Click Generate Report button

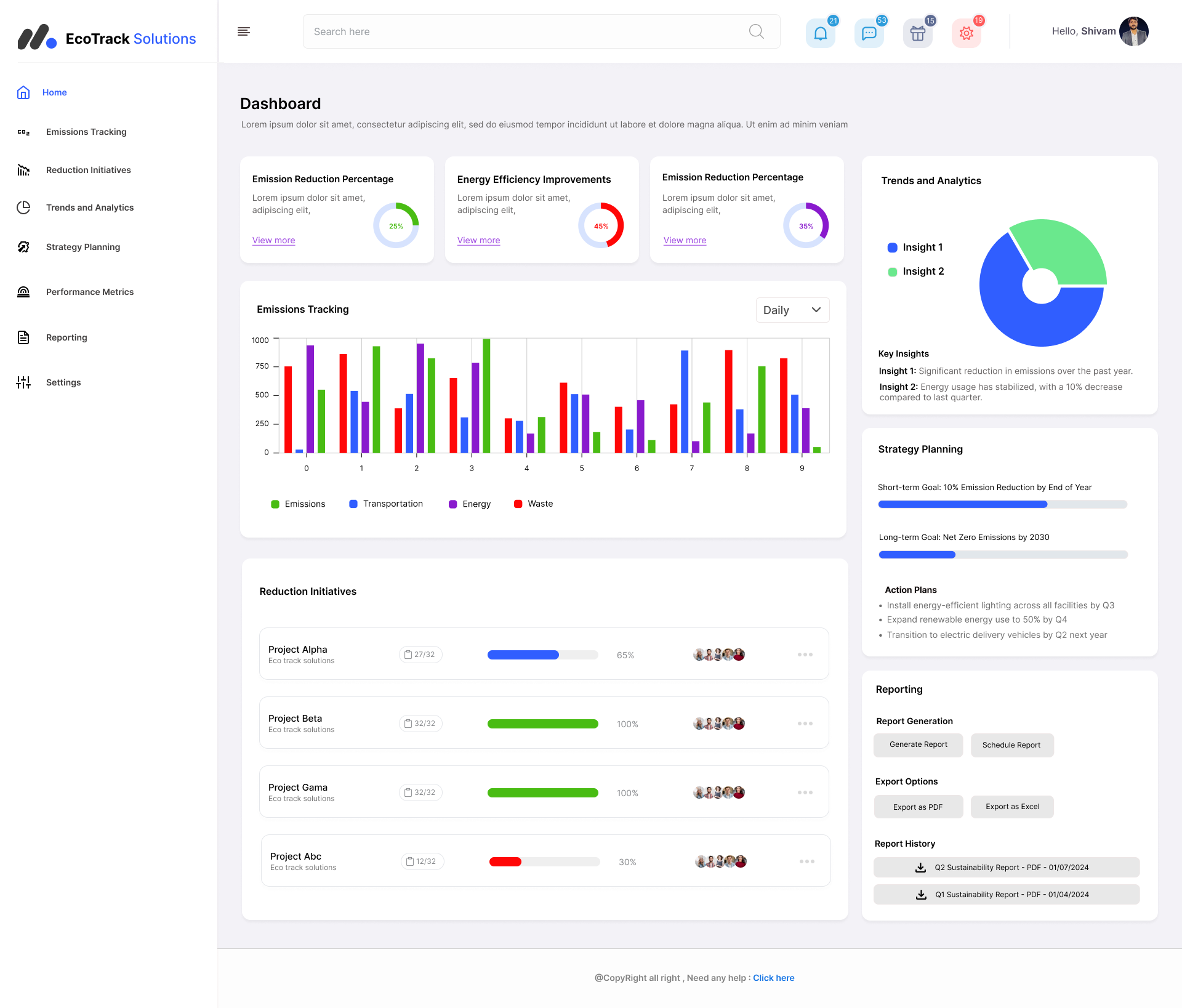pos(918,744)
